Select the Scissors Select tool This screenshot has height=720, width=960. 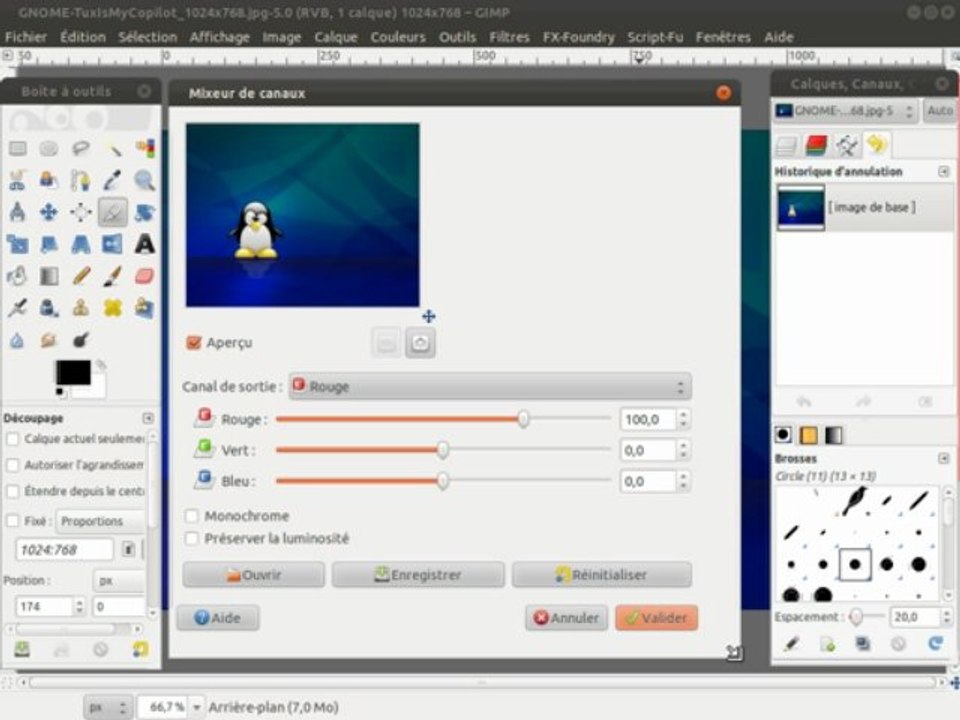[x=18, y=180]
